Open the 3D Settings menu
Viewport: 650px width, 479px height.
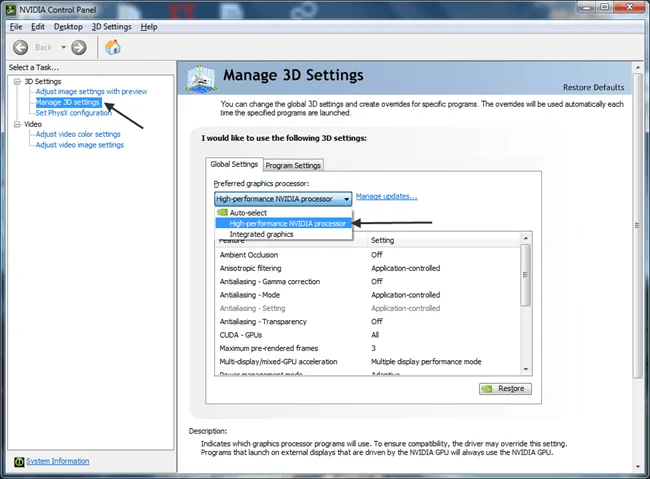(112, 27)
